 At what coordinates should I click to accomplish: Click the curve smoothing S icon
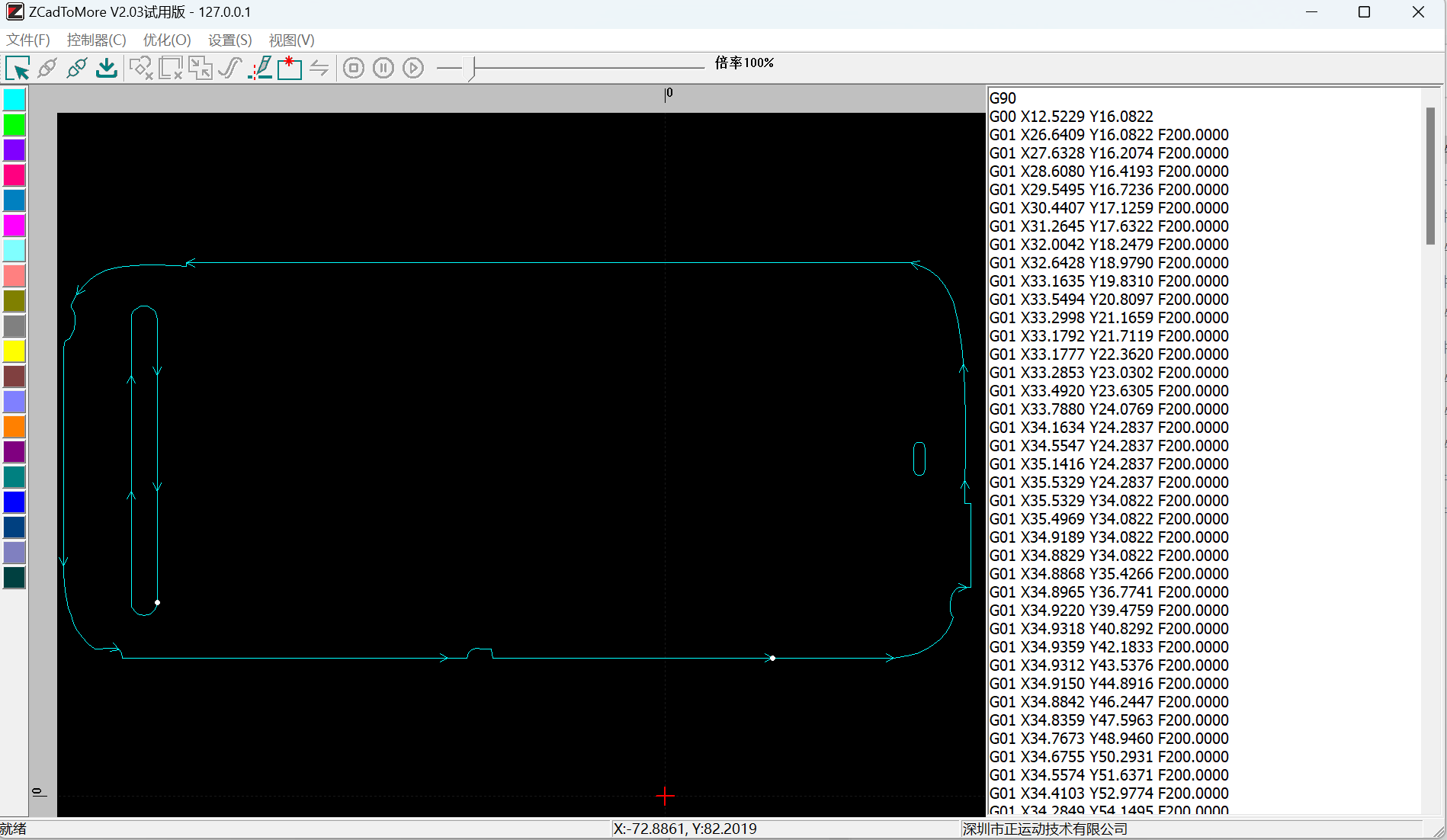click(230, 69)
